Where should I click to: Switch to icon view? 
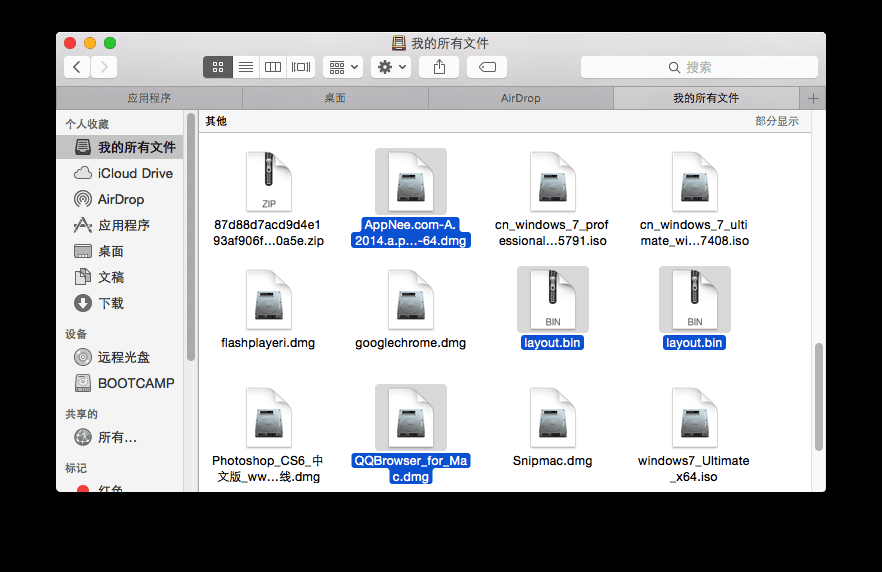pyautogui.click(x=218, y=67)
